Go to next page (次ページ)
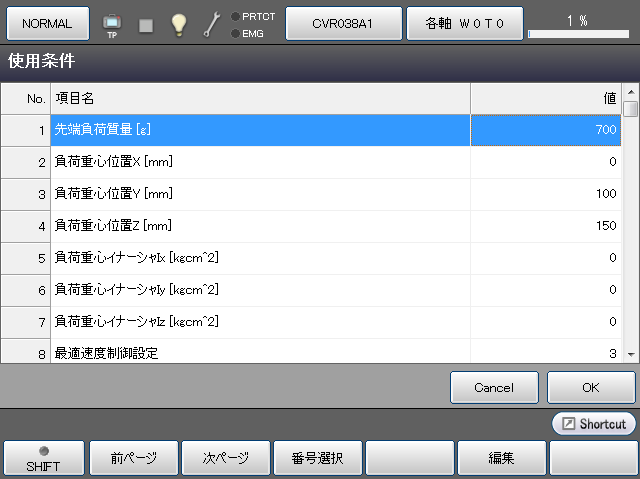 click(x=226, y=459)
